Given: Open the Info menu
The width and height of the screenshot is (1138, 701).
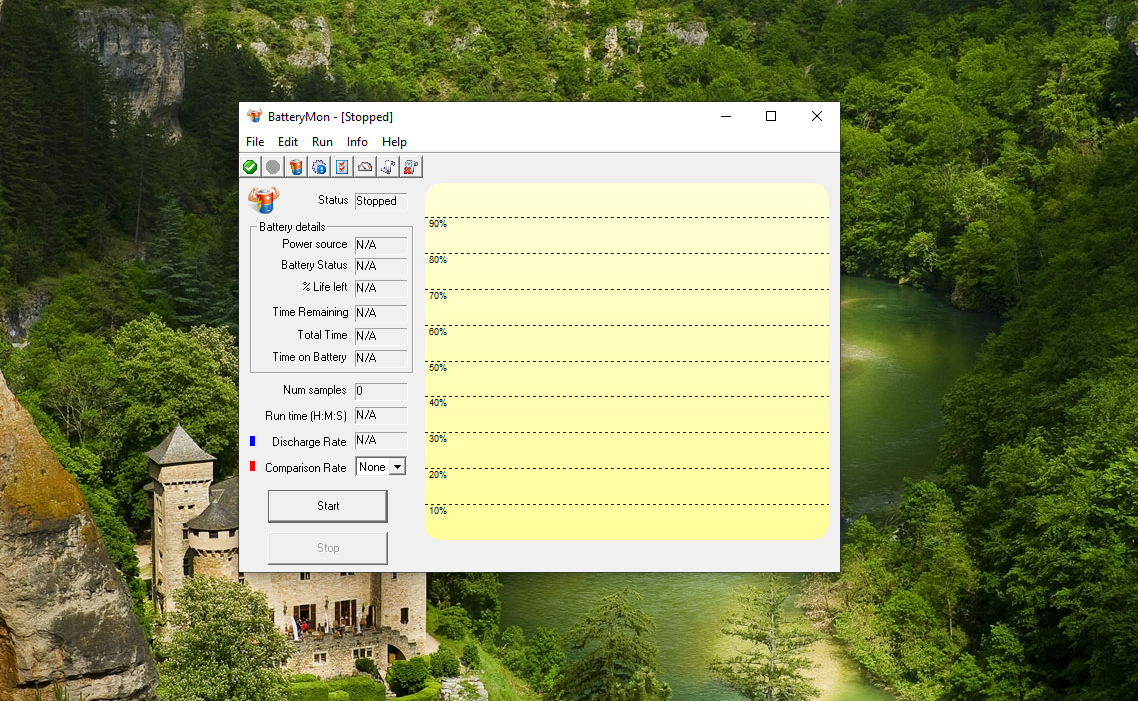Looking at the screenshot, I should (357, 142).
